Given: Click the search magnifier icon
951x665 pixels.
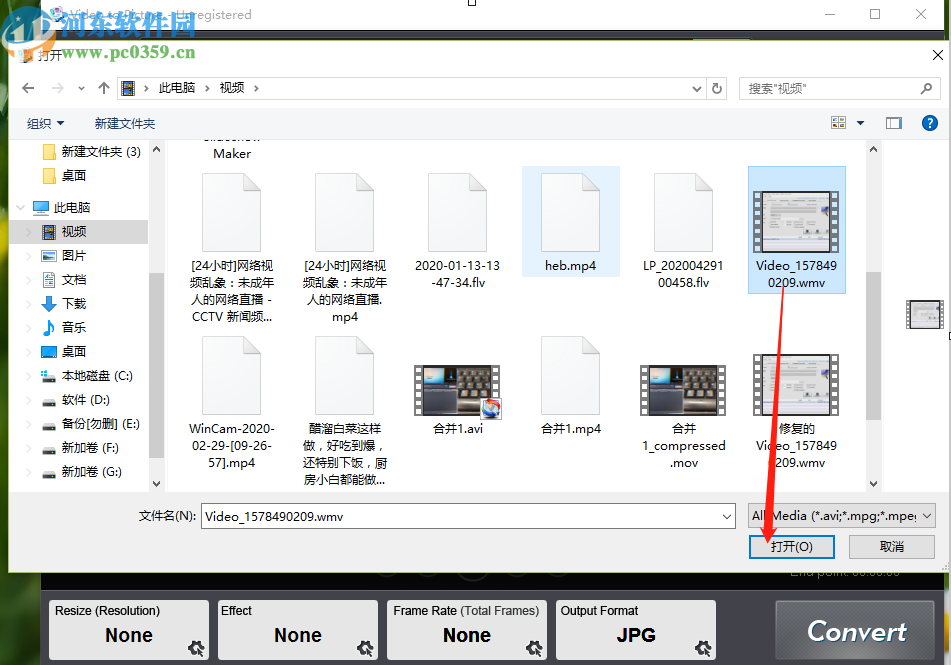Looking at the screenshot, I should pos(926,89).
